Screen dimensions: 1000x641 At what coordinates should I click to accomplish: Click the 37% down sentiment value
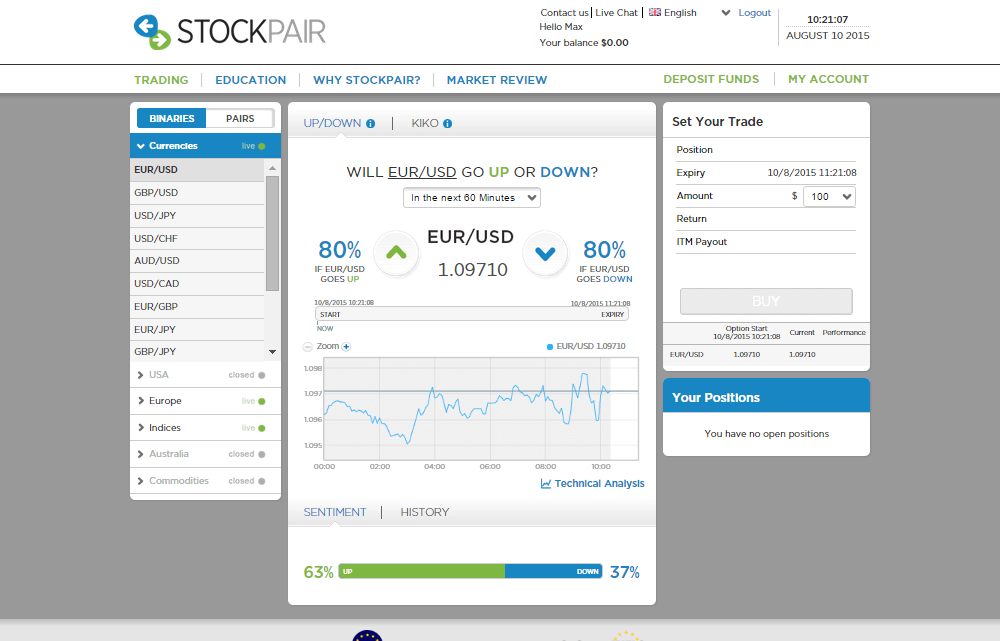(x=624, y=572)
